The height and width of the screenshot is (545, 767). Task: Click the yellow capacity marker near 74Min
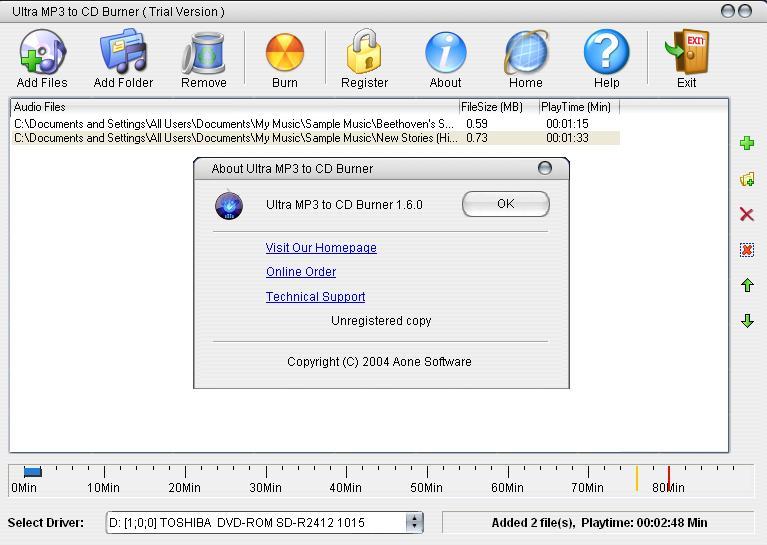click(x=636, y=478)
